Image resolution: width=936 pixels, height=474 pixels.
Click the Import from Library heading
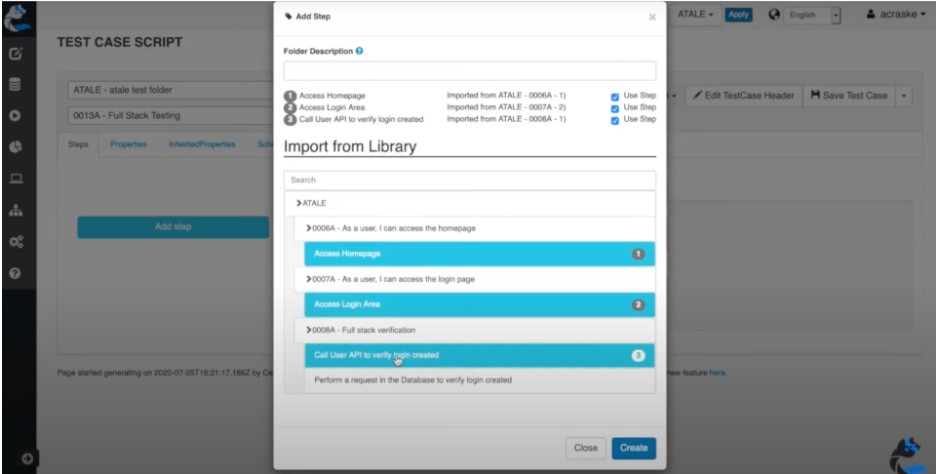pos(350,147)
